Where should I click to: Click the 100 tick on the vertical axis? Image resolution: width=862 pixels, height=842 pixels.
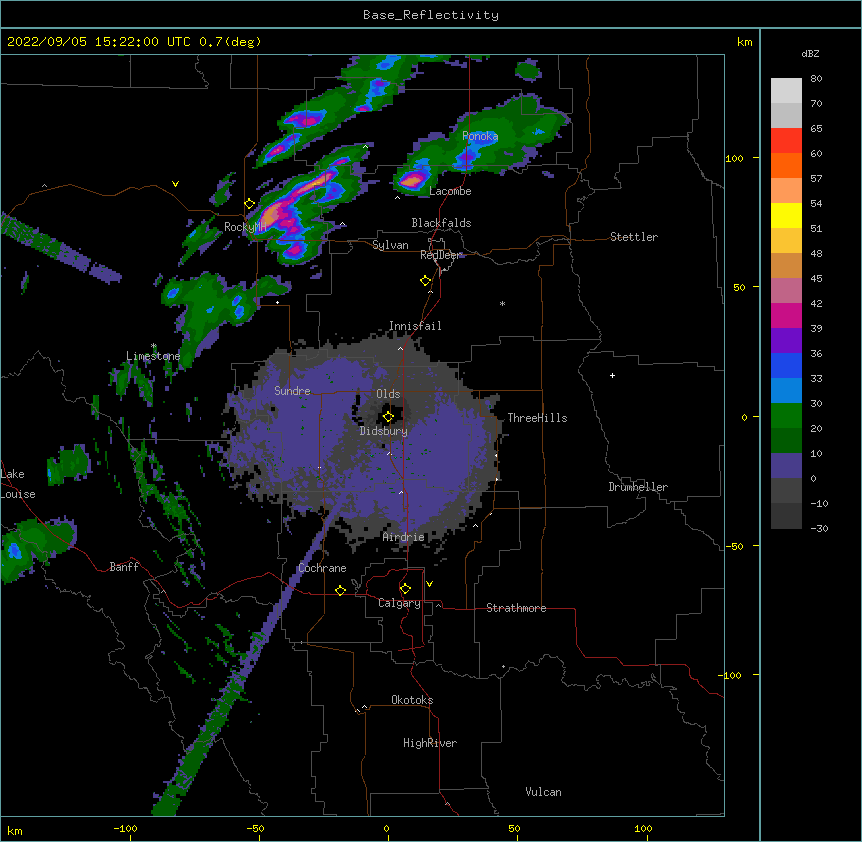pos(734,158)
